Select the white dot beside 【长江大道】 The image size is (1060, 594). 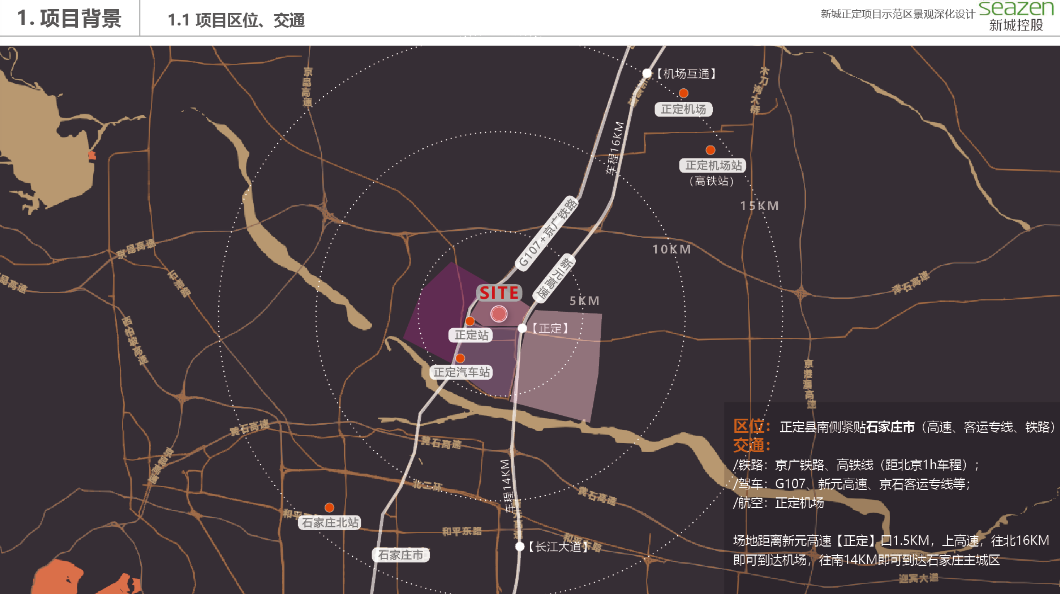coord(520,547)
